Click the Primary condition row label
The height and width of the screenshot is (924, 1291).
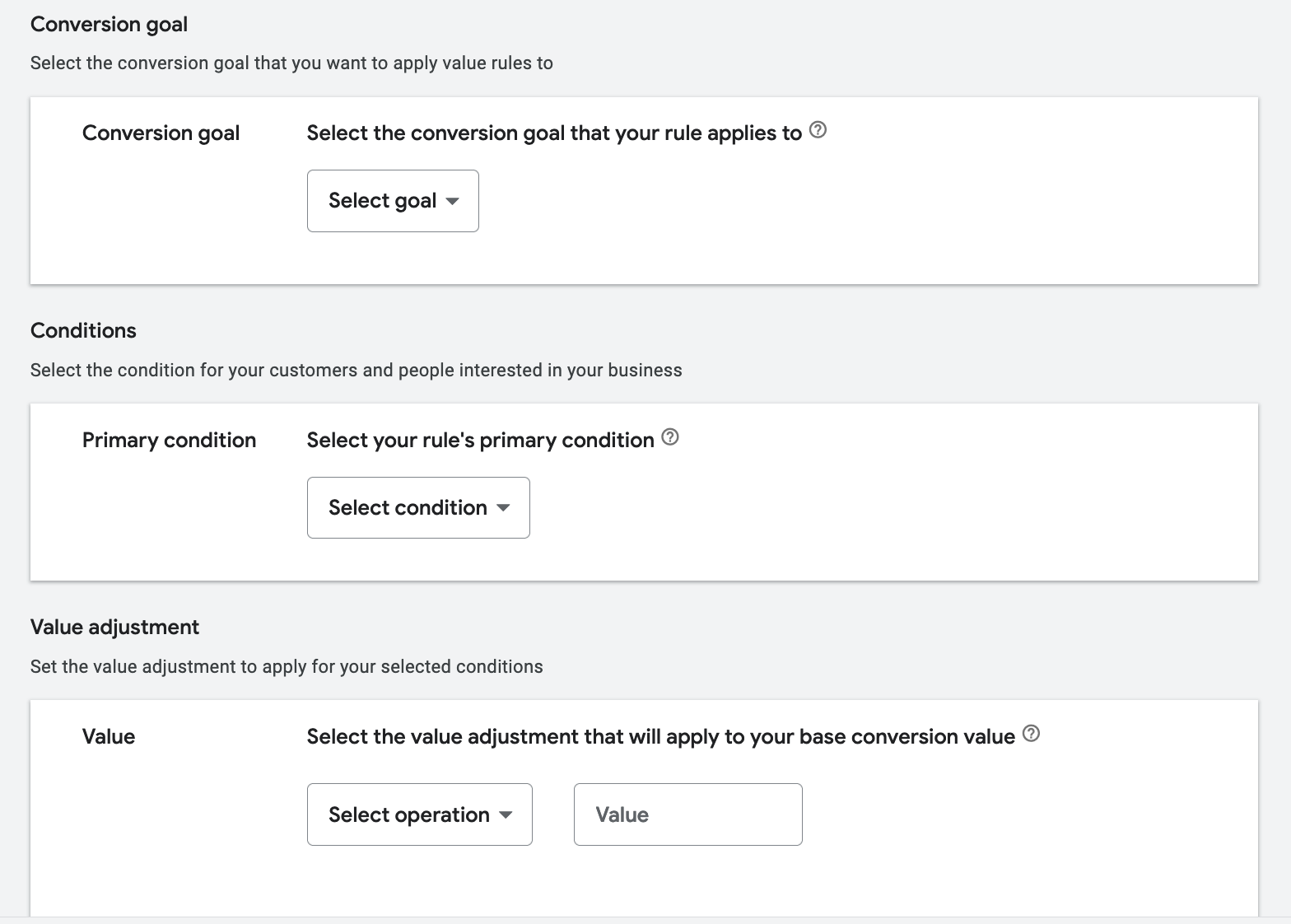(169, 441)
